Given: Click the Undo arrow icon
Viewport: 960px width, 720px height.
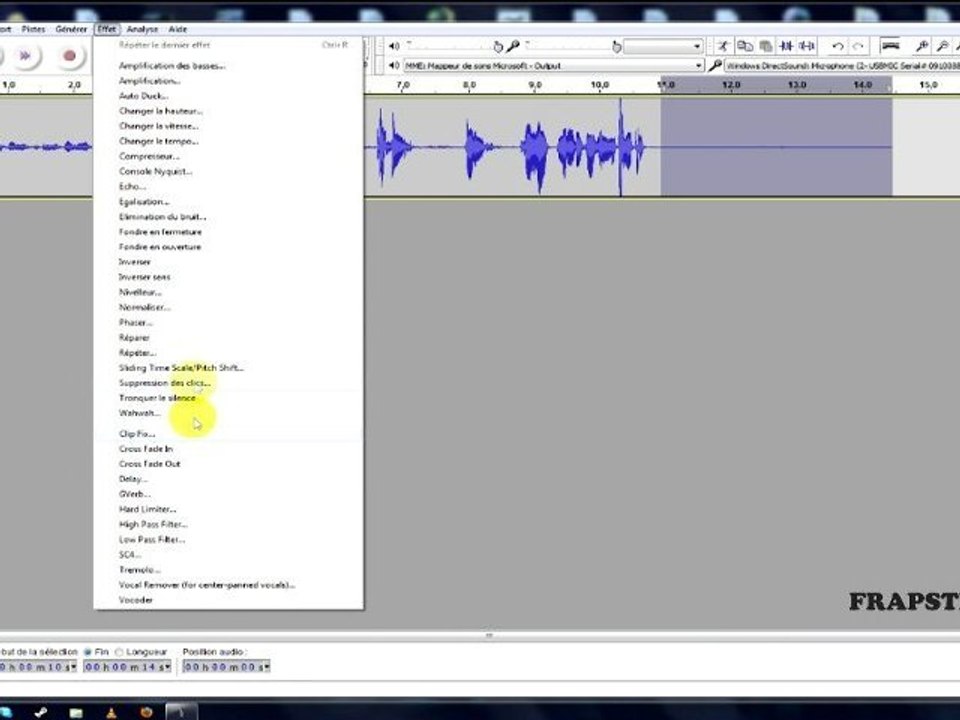Looking at the screenshot, I should (838, 46).
